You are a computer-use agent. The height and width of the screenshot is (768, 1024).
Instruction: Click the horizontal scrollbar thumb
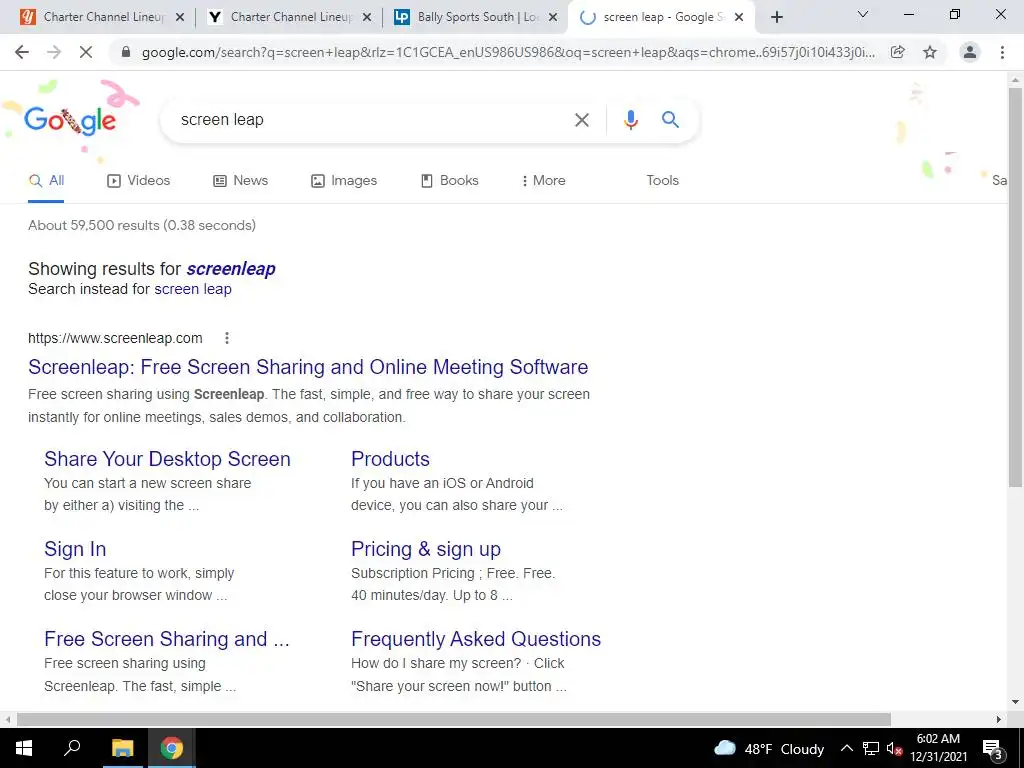point(454,720)
